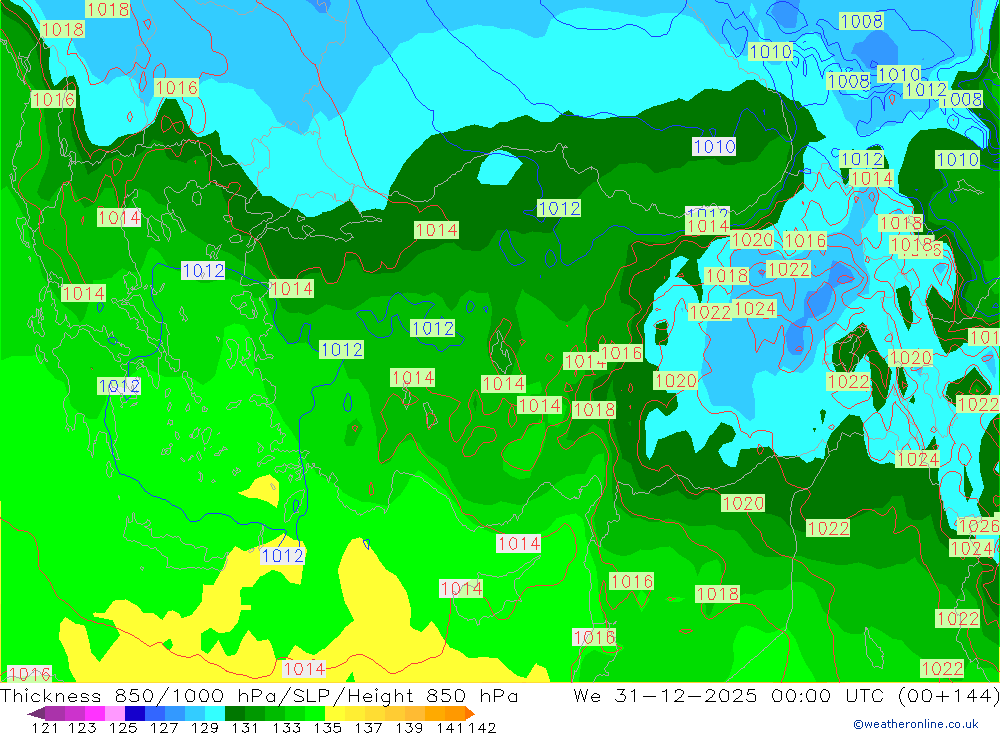Select the dark purple left arrow legend tip
The height and width of the screenshot is (733, 1000).
36,714
